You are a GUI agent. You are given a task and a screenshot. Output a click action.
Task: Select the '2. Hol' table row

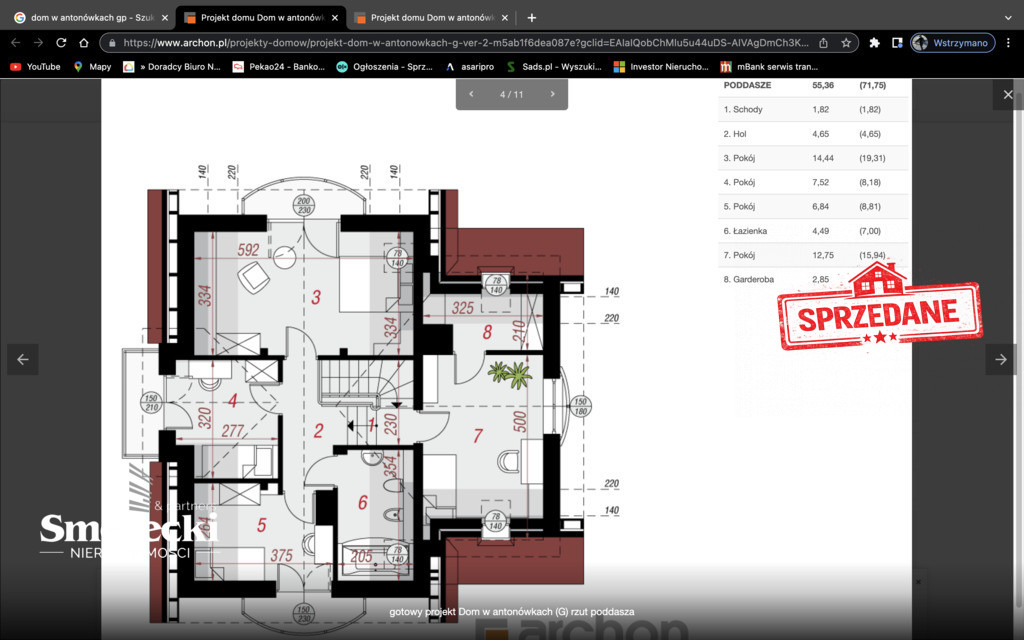[x=813, y=134]
